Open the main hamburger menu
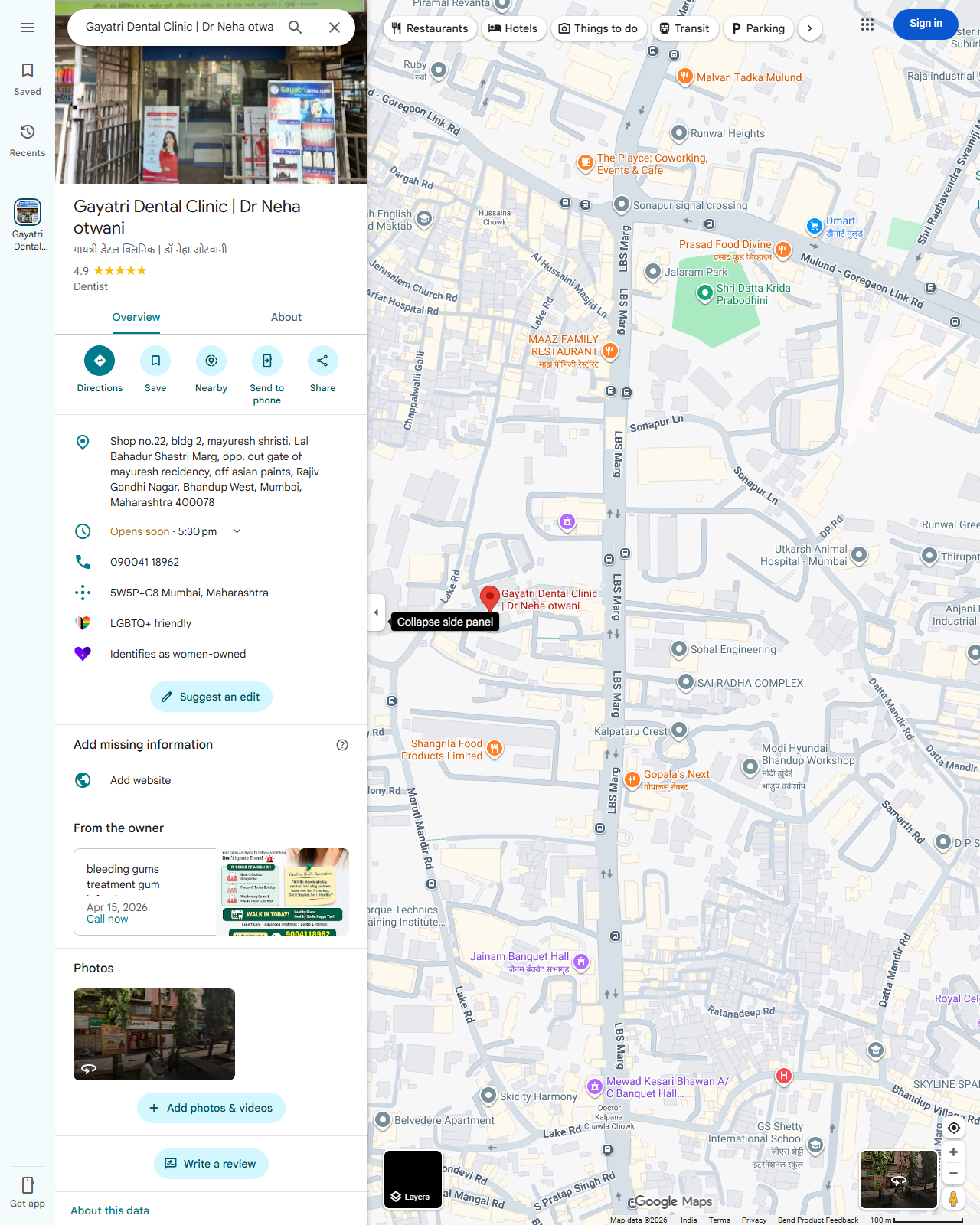Viewport: 980px width, 1225px height. [x=28, y=28]
